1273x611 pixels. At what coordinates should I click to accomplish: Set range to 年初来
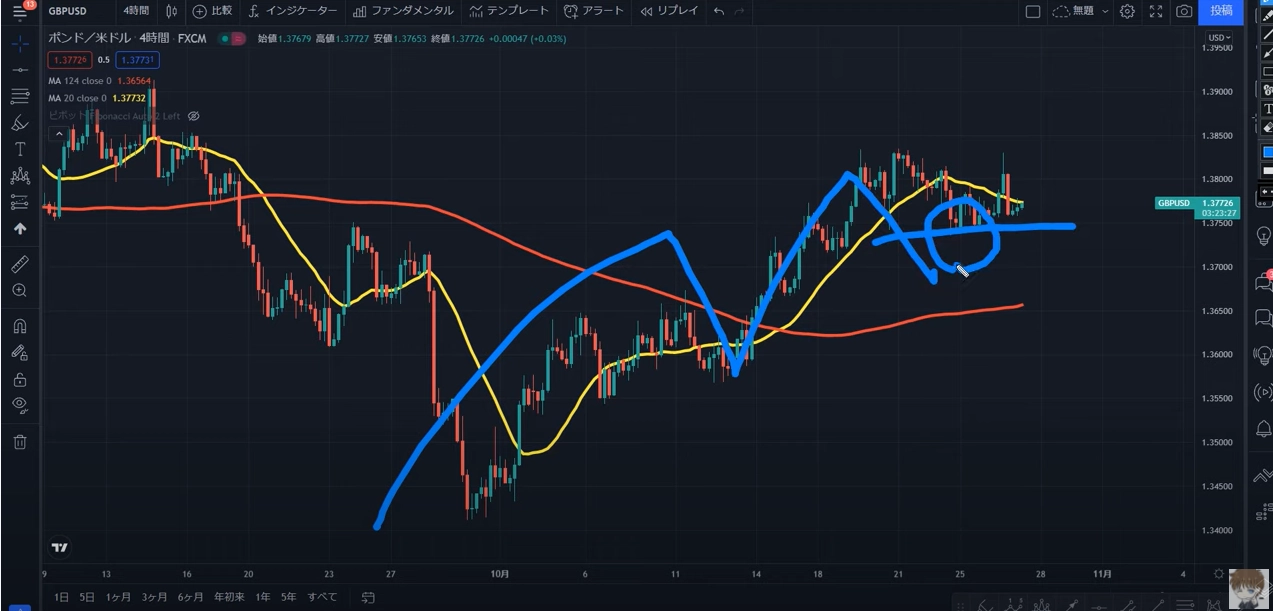pyautogui.click(x=230, y=597)
